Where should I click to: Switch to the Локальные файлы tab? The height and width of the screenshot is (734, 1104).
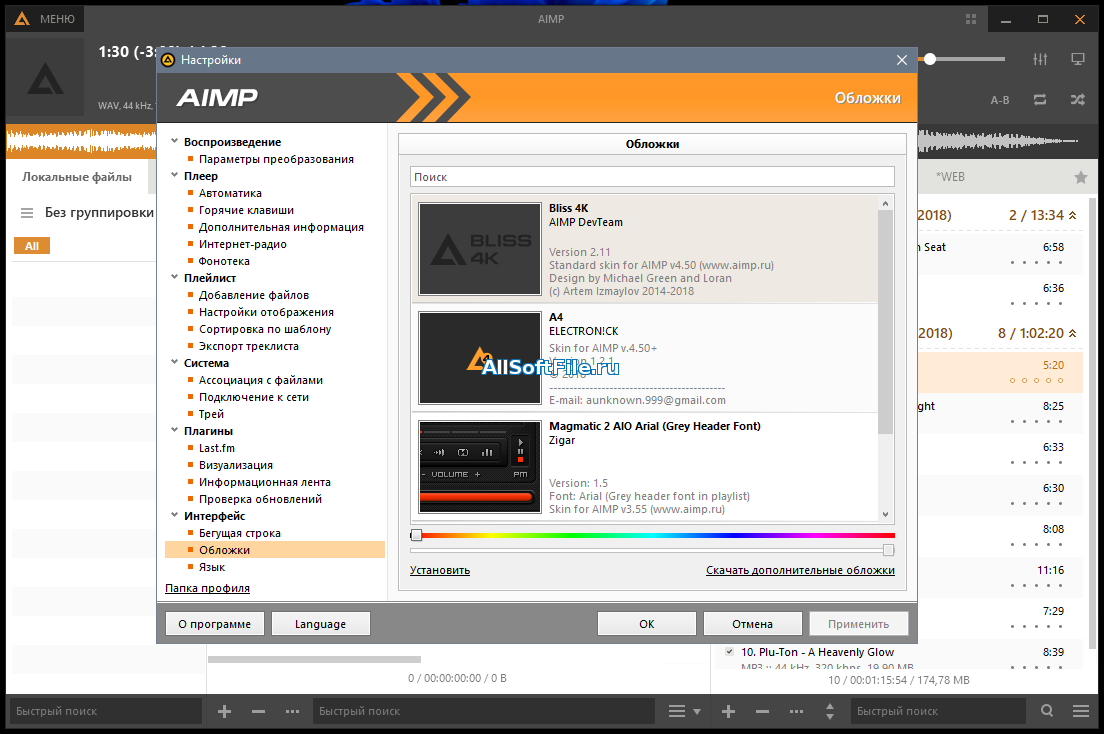coord(77,177)
